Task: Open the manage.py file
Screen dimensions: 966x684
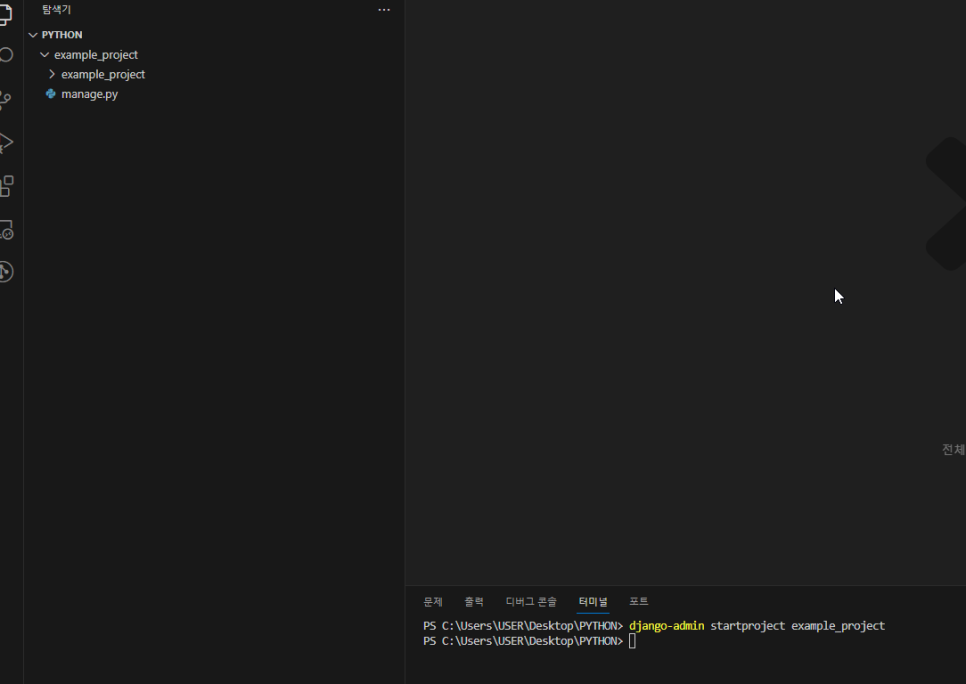Action: [x=89, y=94]
